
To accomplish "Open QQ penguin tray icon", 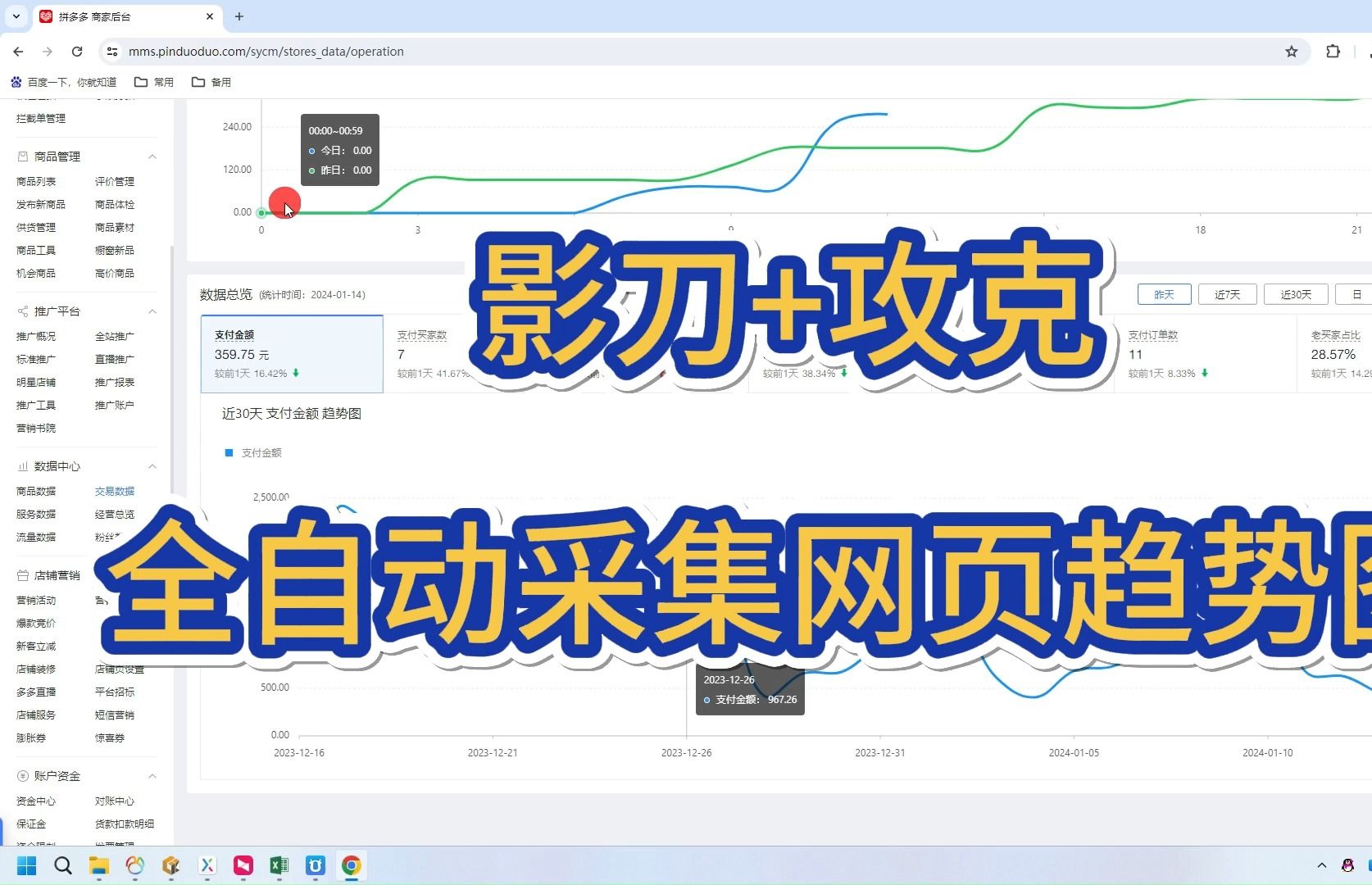I will 1347,865.
